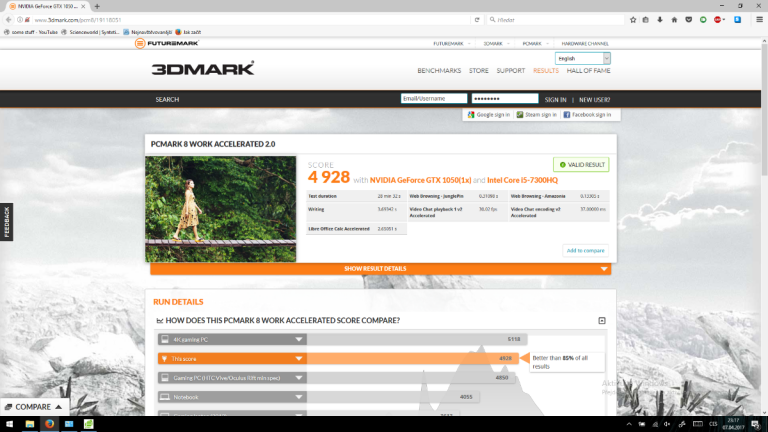Click the Add to compare button

(585, 250)
